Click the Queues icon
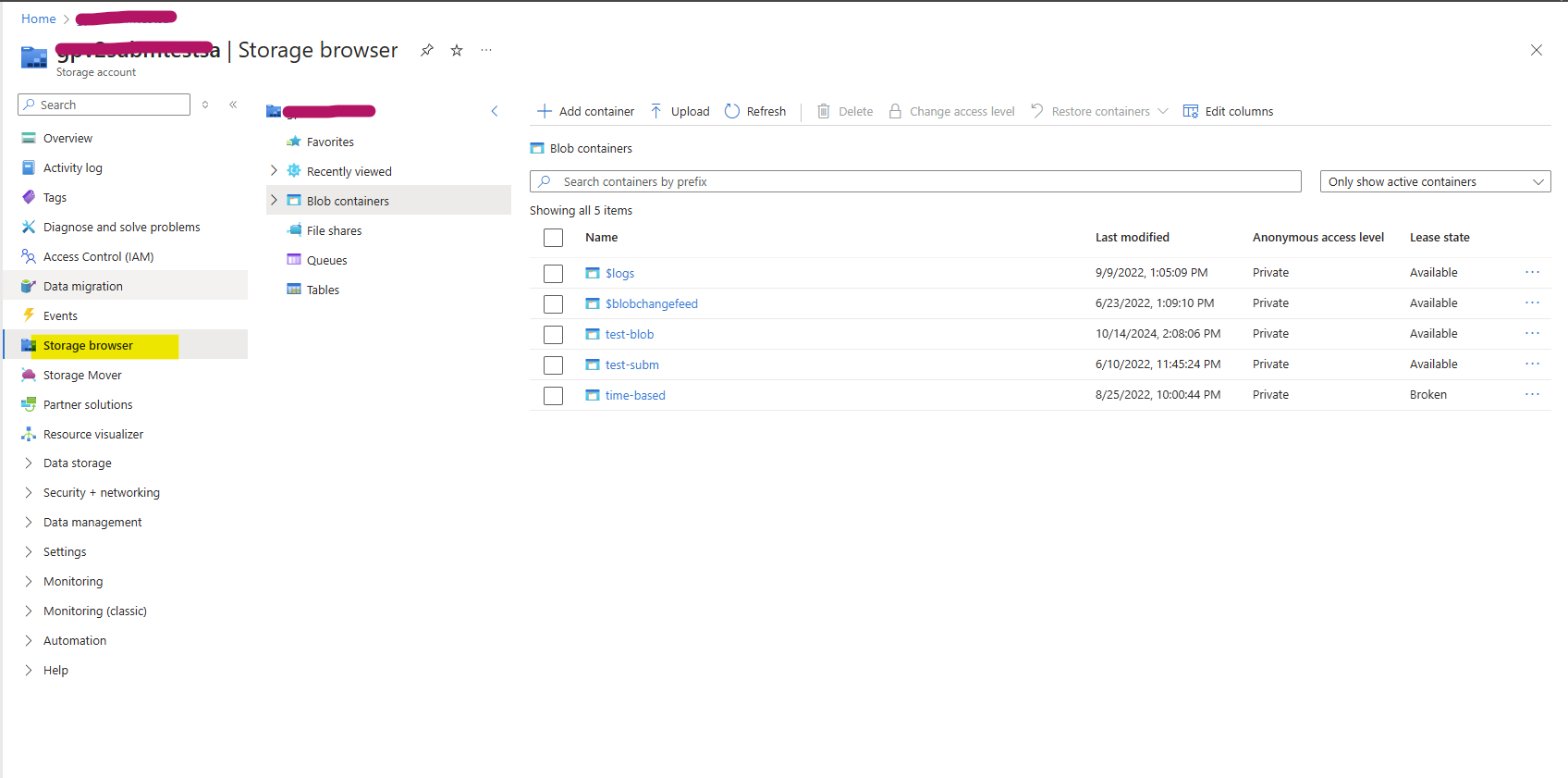 (294, 260)
